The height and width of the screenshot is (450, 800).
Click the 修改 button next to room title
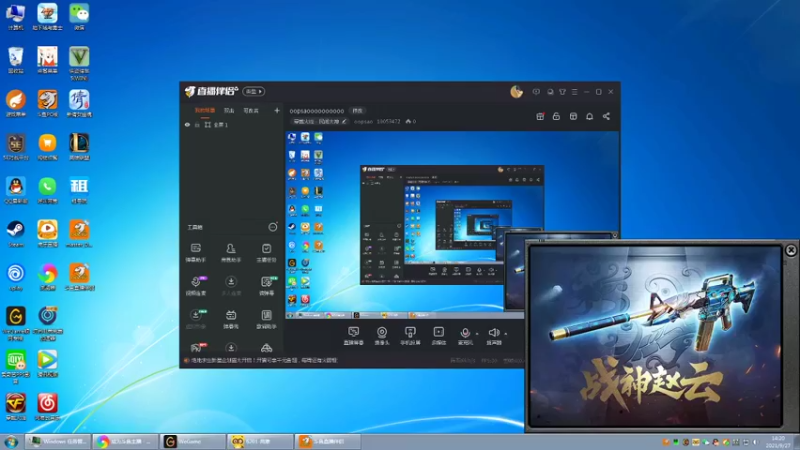pyautogui.click(x=357, y=111)
